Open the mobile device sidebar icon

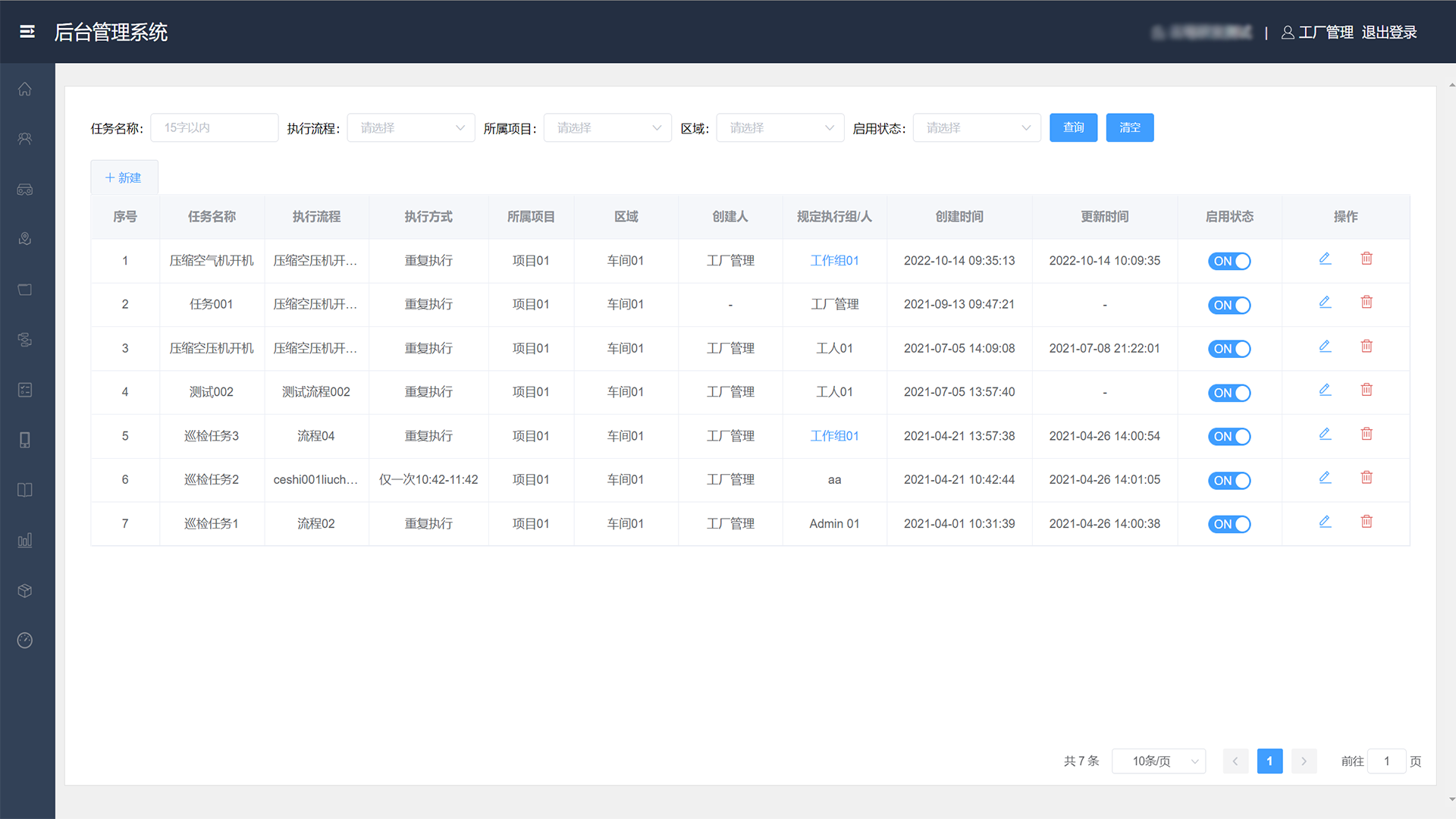coord(25,440)
